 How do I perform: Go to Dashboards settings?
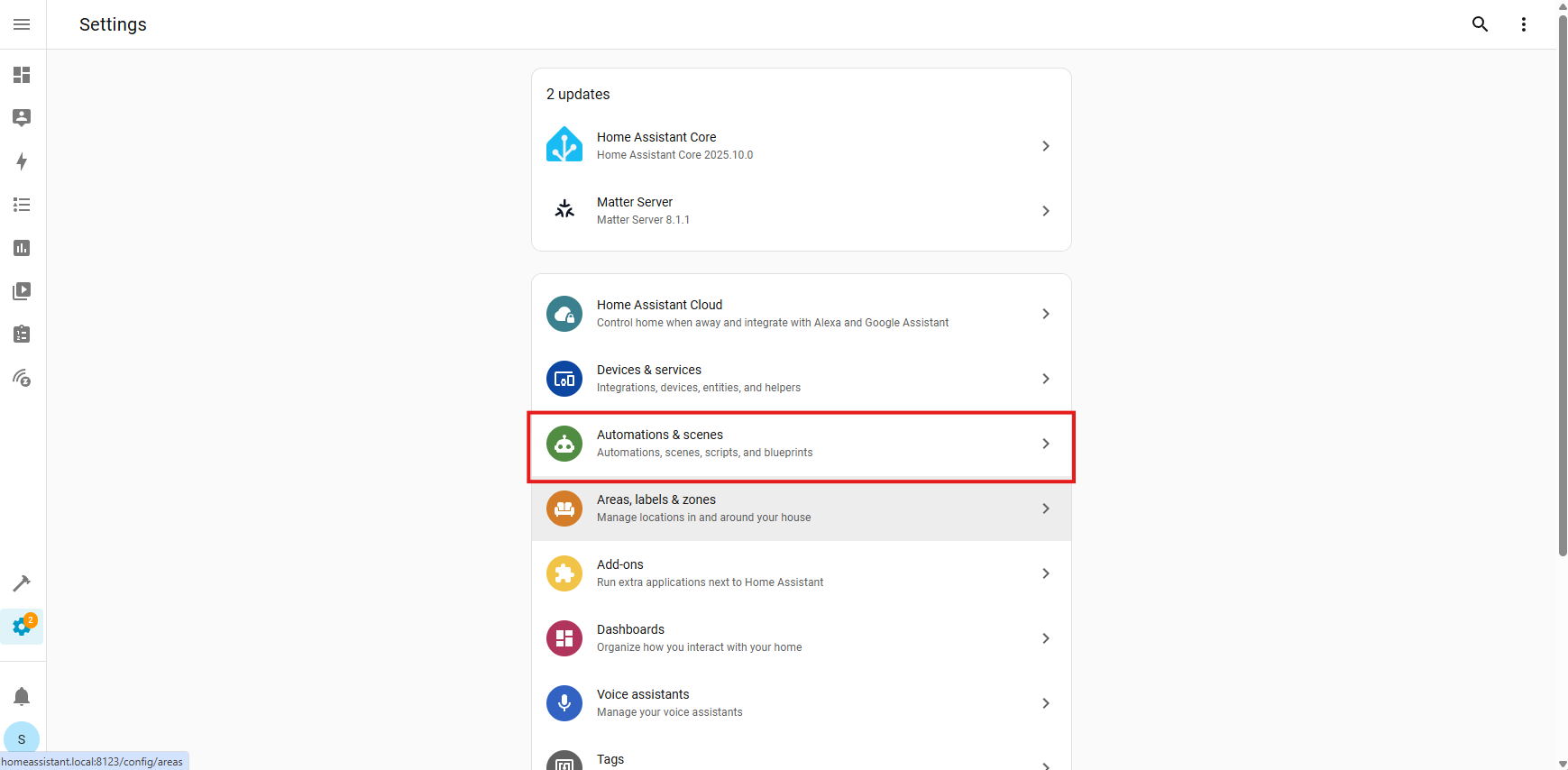[801, 638]
